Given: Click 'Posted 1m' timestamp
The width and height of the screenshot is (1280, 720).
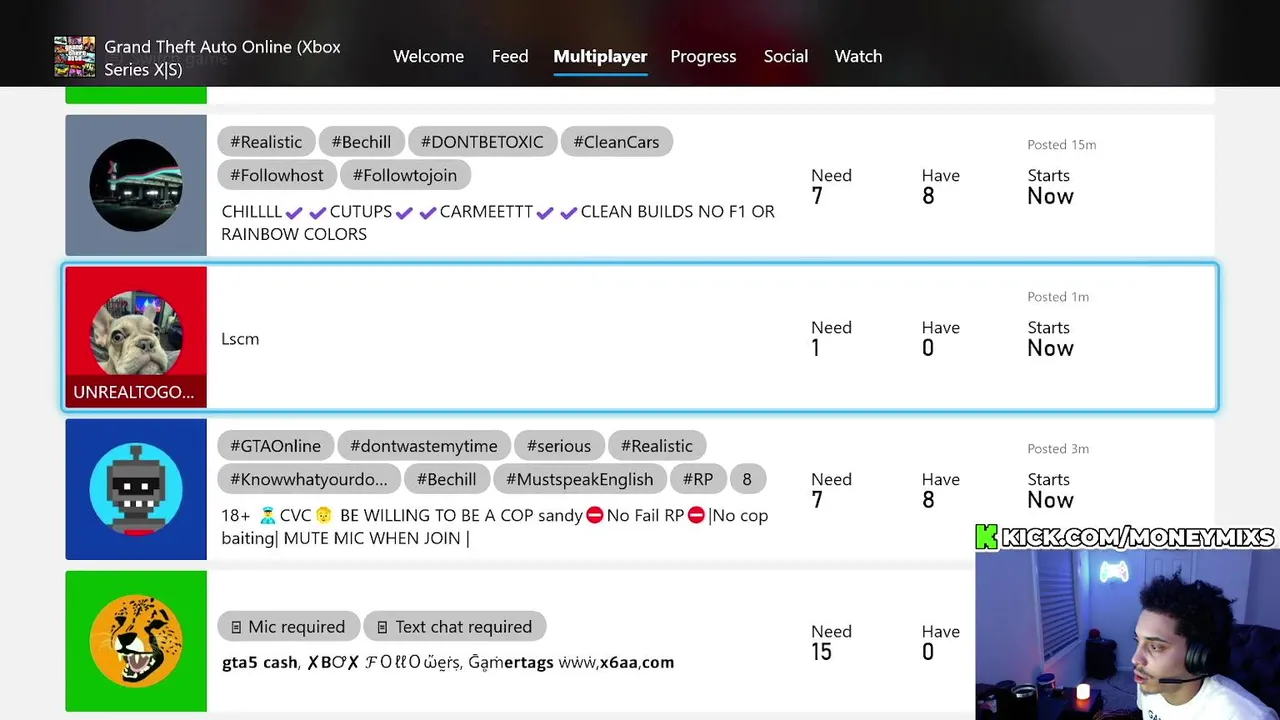Looking at the screenshot, I should [x=1058, y=297].
